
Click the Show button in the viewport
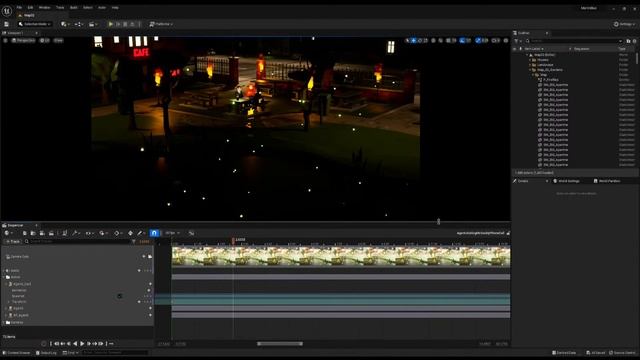[58, 40]
